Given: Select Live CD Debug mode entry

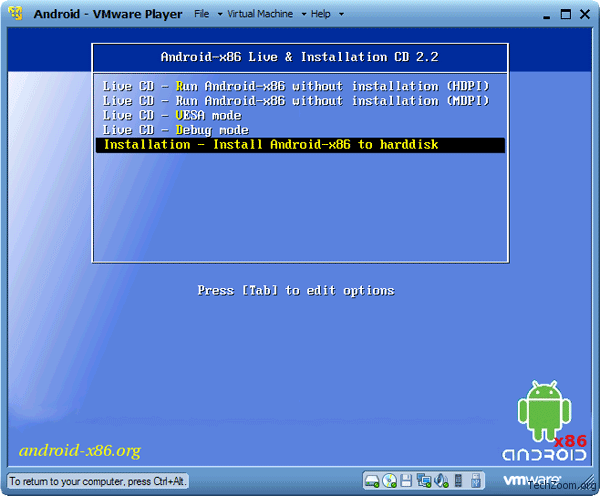Looking at the screenshot, I should click(300, 130).
